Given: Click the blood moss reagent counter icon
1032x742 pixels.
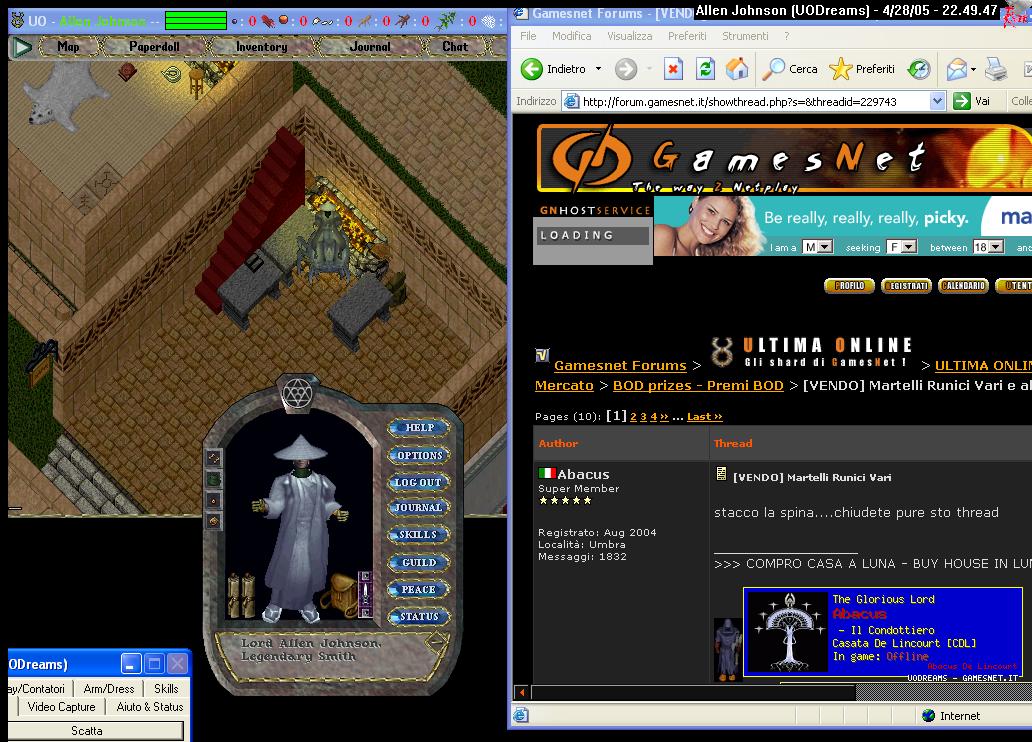Looking at the screenshot, I should coord(269,21).
